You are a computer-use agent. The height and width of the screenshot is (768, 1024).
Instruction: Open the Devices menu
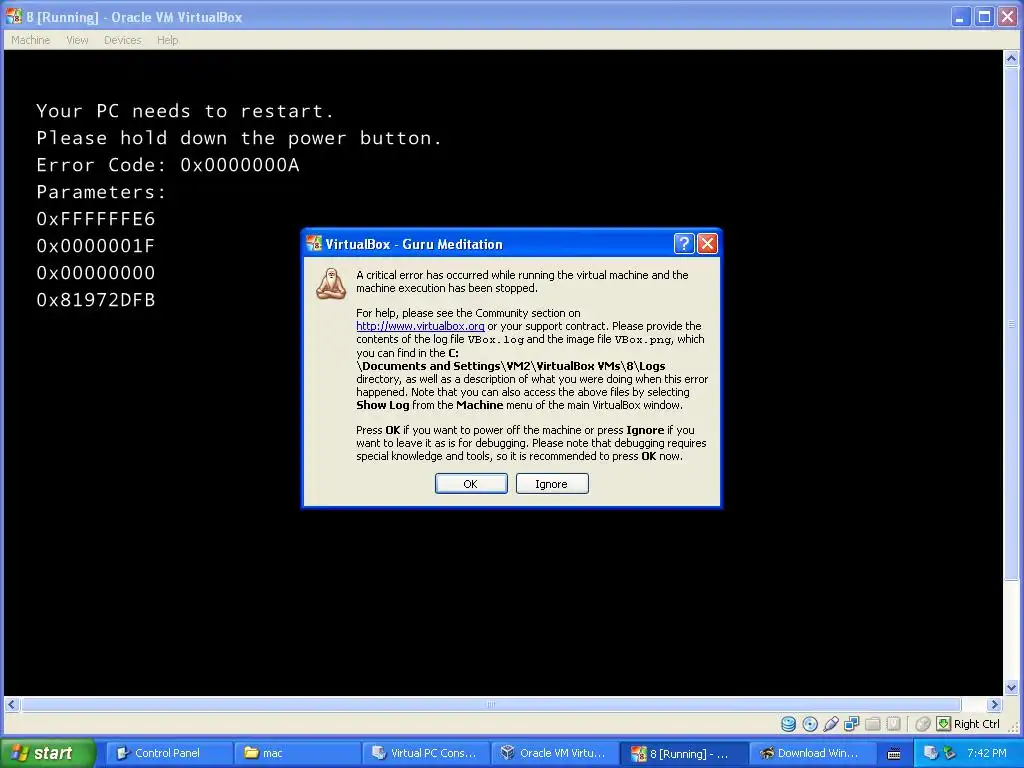coord(122,40)
